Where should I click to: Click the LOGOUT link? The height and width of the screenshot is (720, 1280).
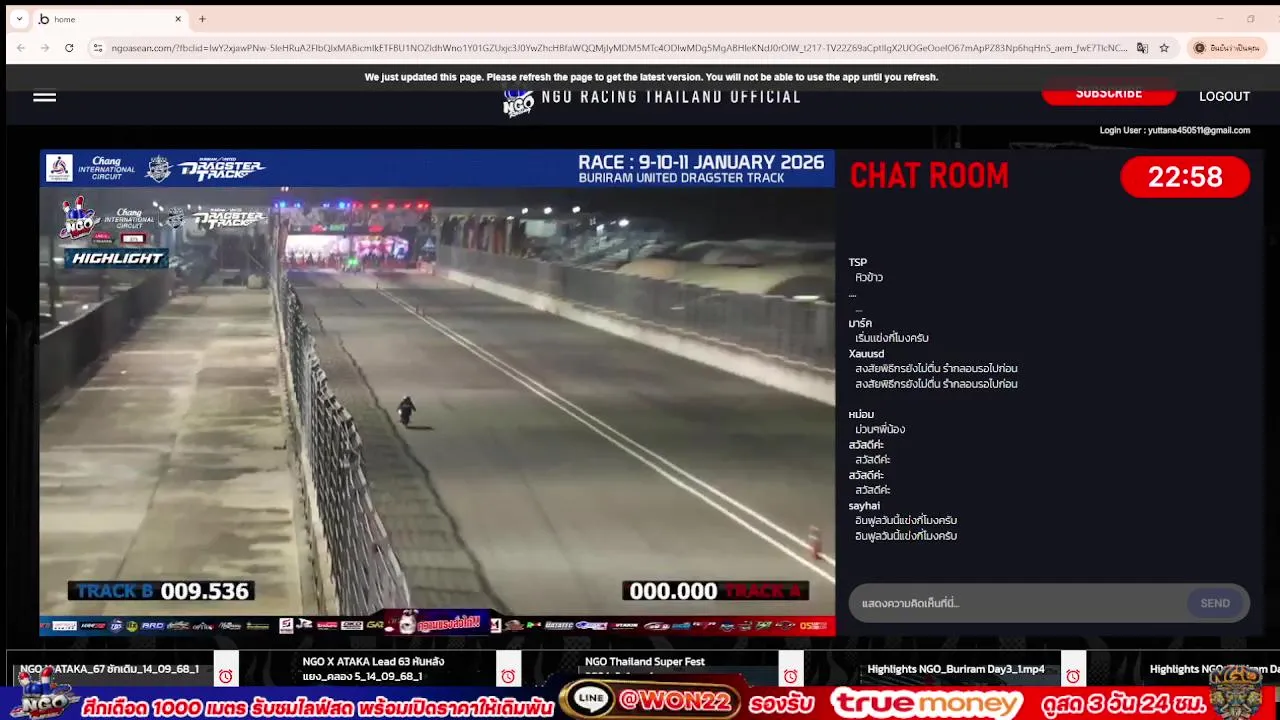tap(1224, 96)
